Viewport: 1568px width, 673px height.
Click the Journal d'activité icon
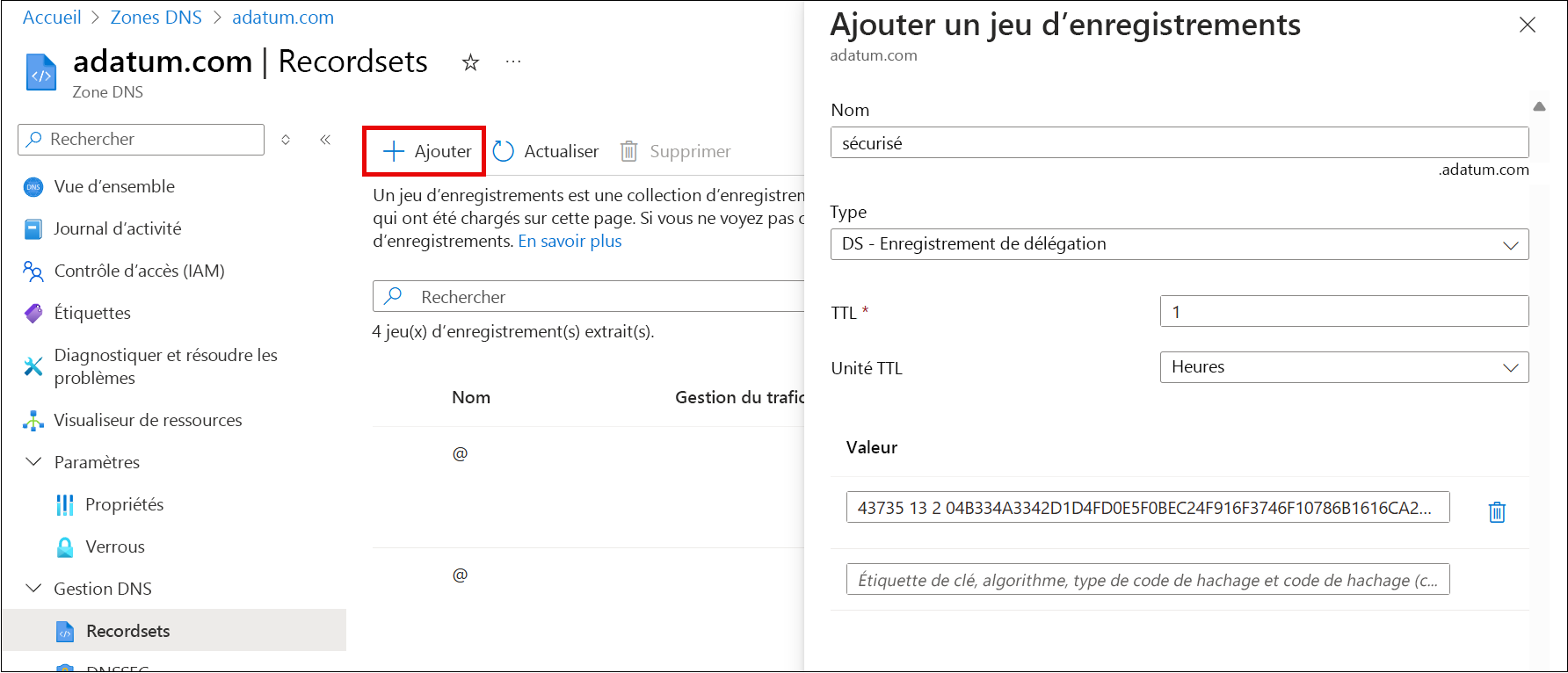(x=33, y=228)
